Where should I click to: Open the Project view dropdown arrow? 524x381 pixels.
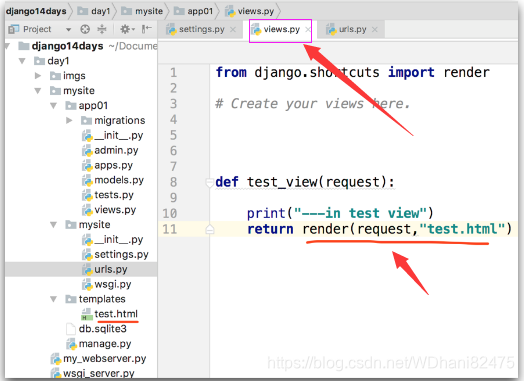coord(68,30)
